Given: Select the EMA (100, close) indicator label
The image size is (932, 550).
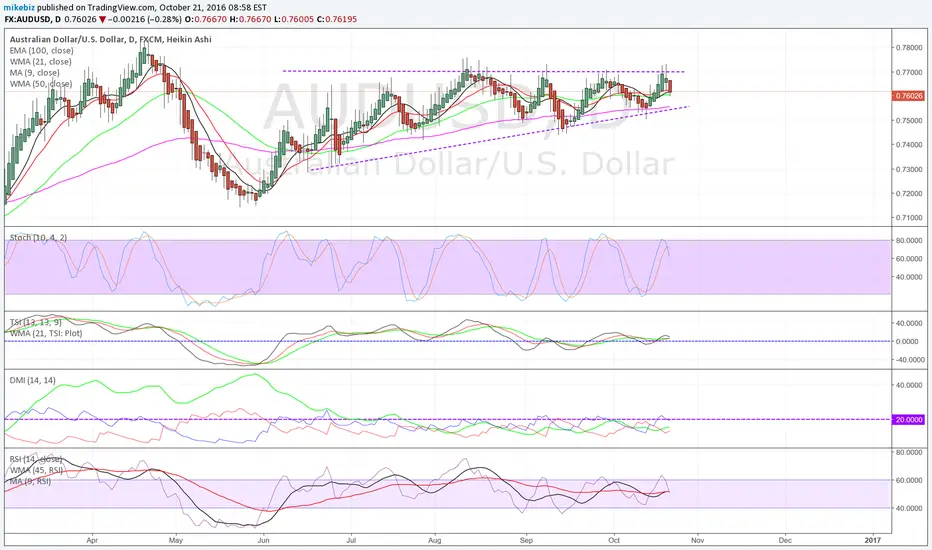Looking at the screenshot, I should pos(42,51).
